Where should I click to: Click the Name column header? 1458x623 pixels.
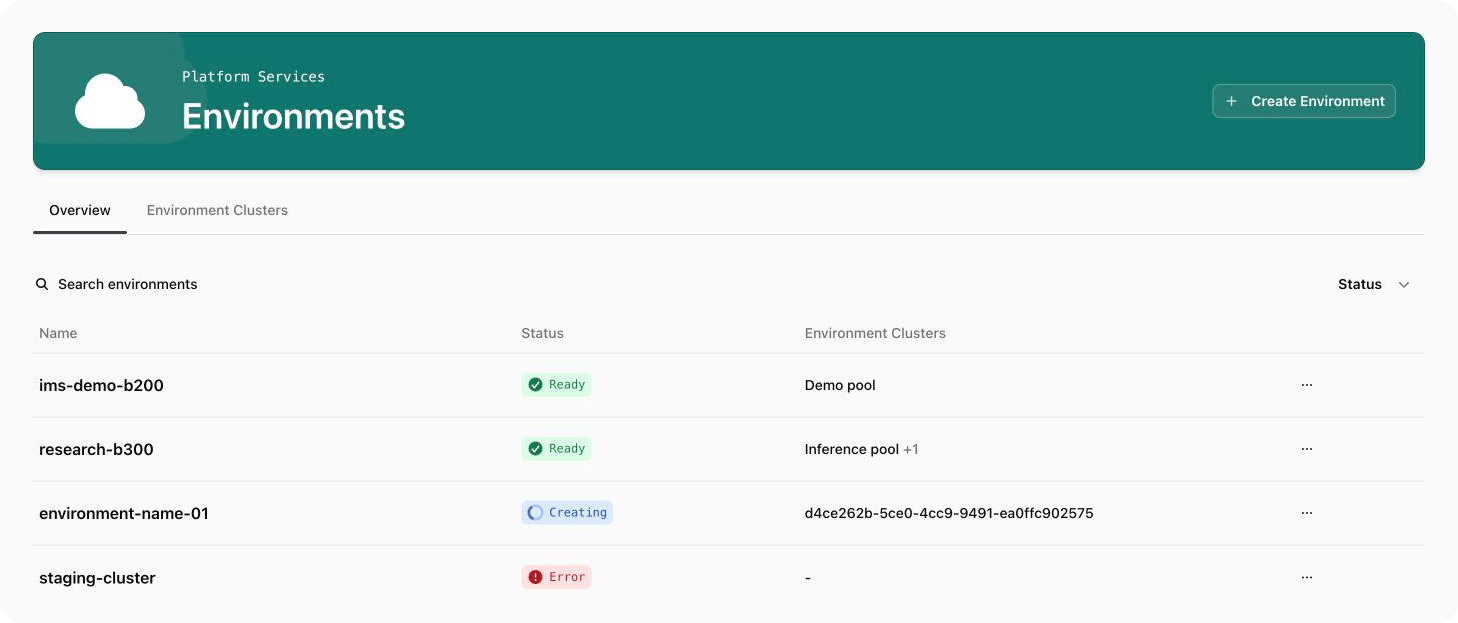click(x=58, y=333)
